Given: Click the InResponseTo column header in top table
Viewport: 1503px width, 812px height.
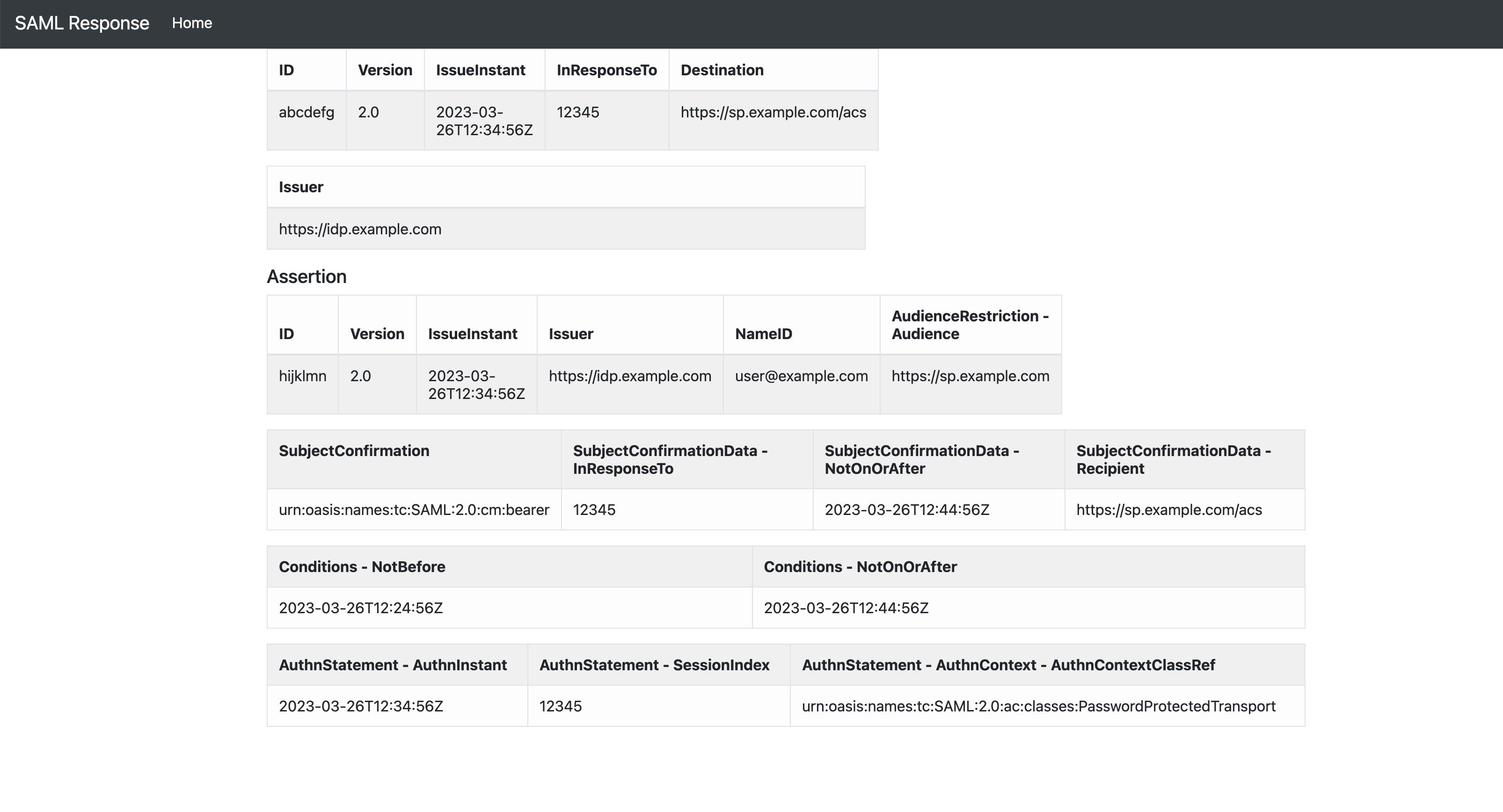Looking at the screenshot, I should (607, 70).
